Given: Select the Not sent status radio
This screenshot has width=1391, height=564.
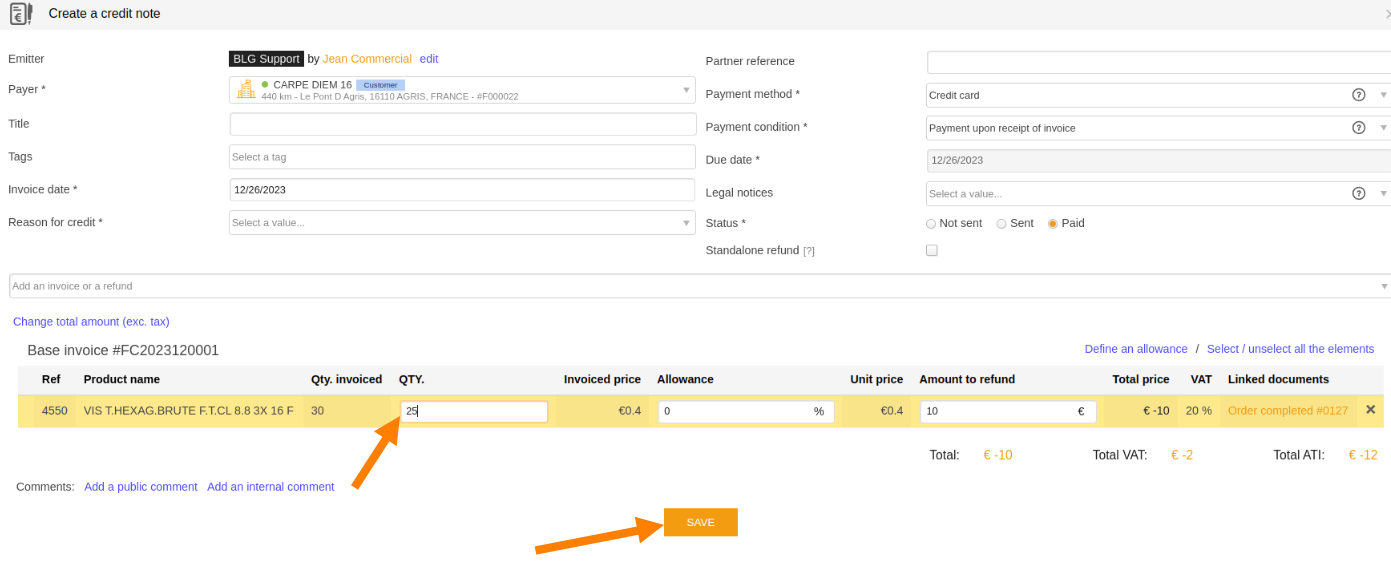Looking at the screenshot, I should (x=931, y=224).
